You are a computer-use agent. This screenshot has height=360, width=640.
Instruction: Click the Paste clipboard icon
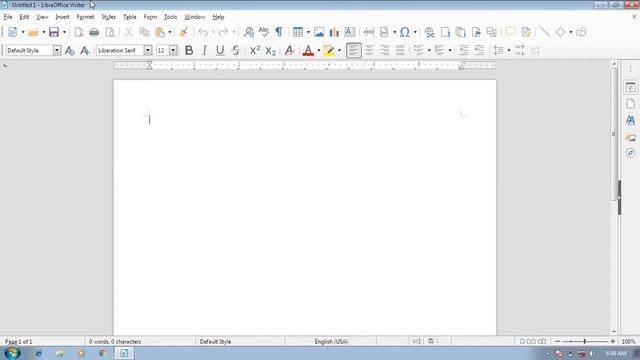(160, 32)
